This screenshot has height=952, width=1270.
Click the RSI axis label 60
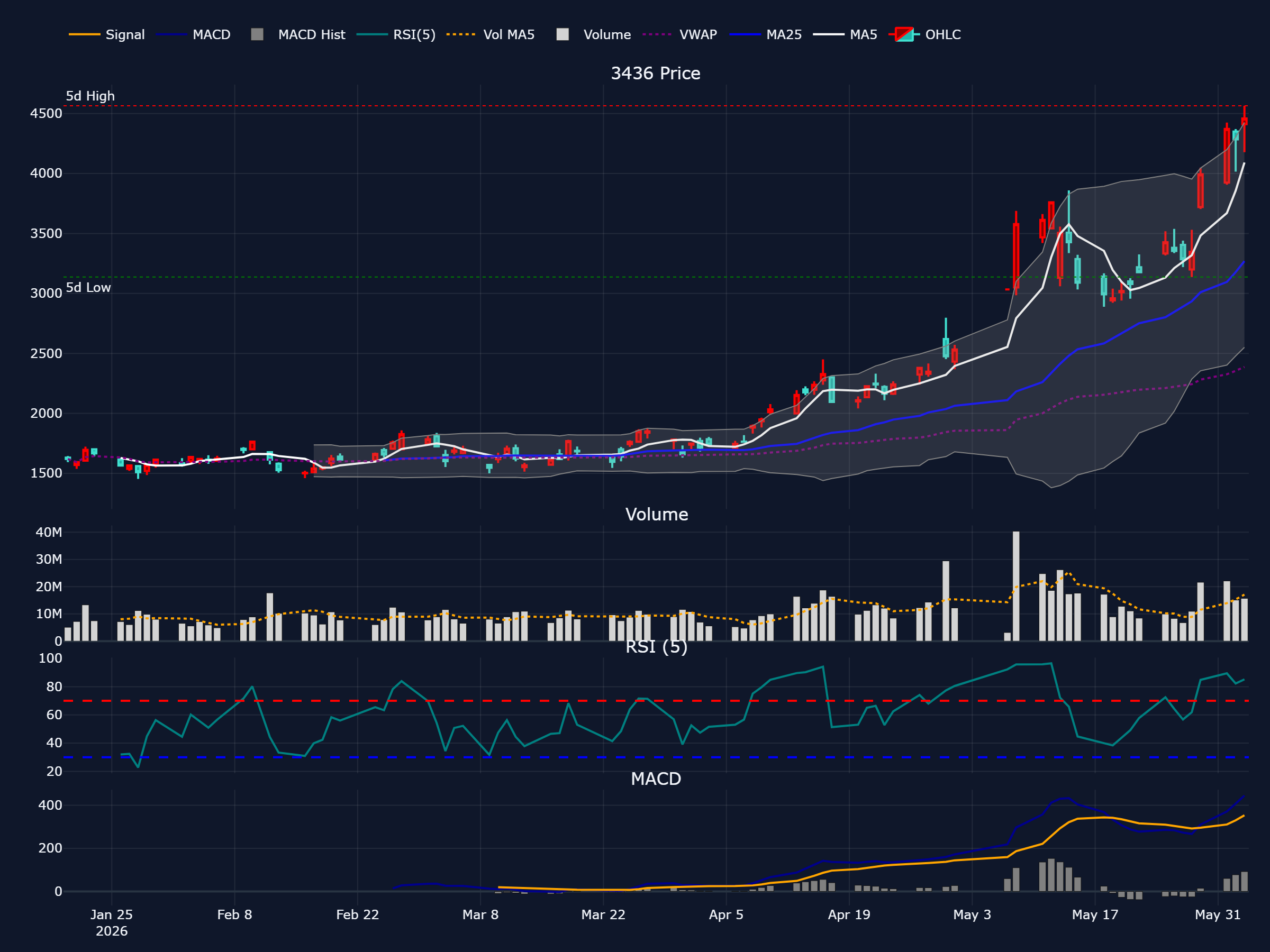tap(55, 715)
